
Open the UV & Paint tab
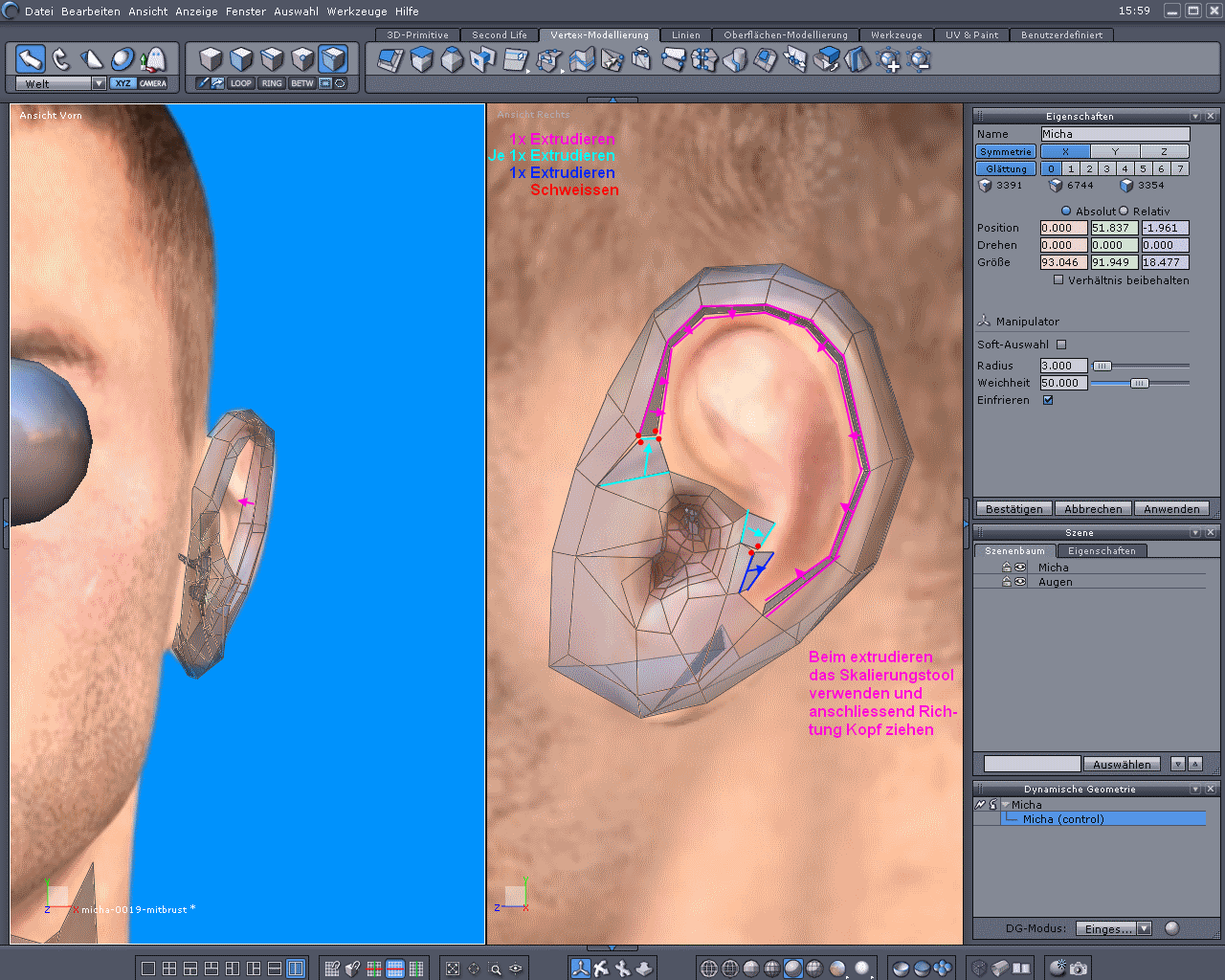[971, 34]
